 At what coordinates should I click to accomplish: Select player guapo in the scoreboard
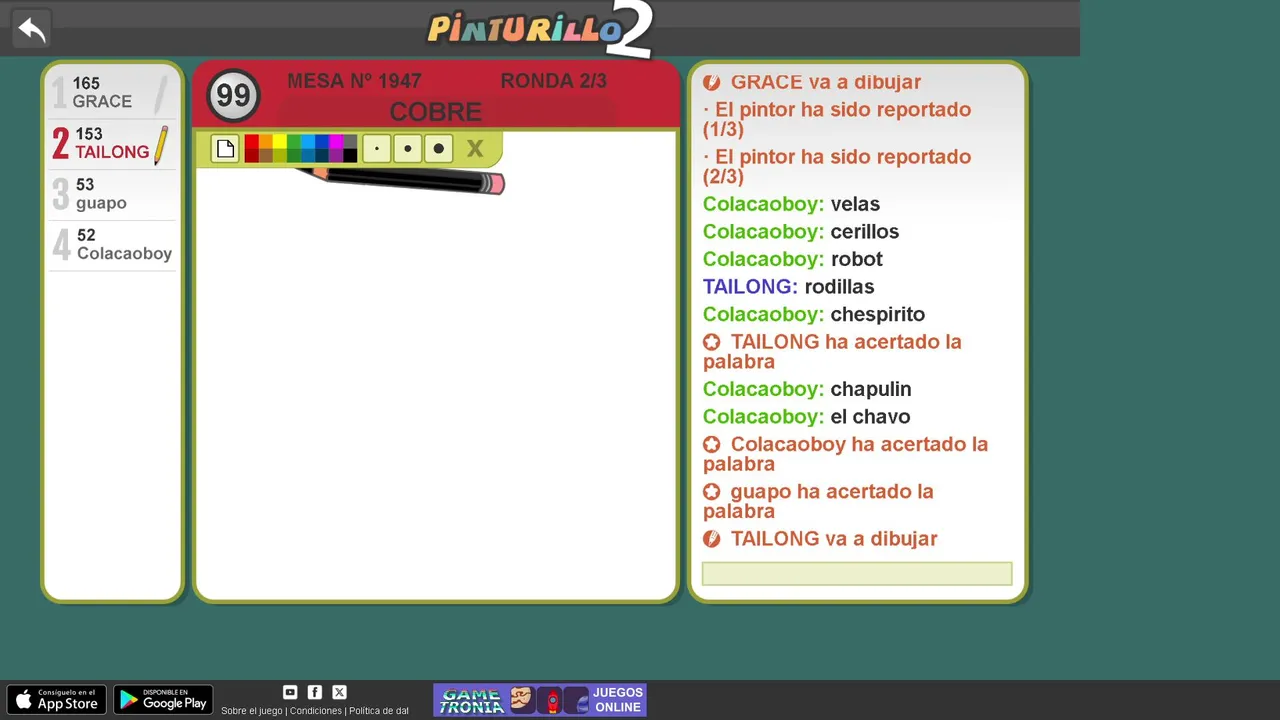coord(112,194)
